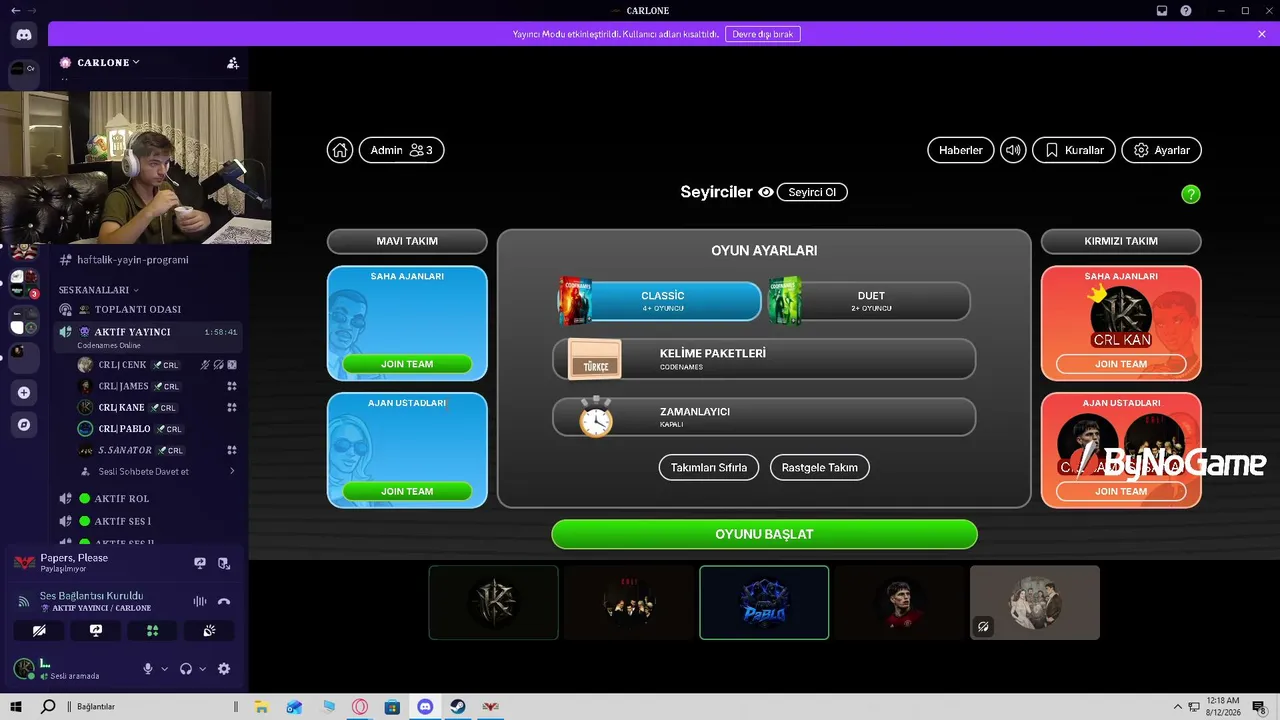Toggle the game sound speaker icon
Image resolution: width=1280 pixels, height=720 pixels.
click(x=1013, y=150)
